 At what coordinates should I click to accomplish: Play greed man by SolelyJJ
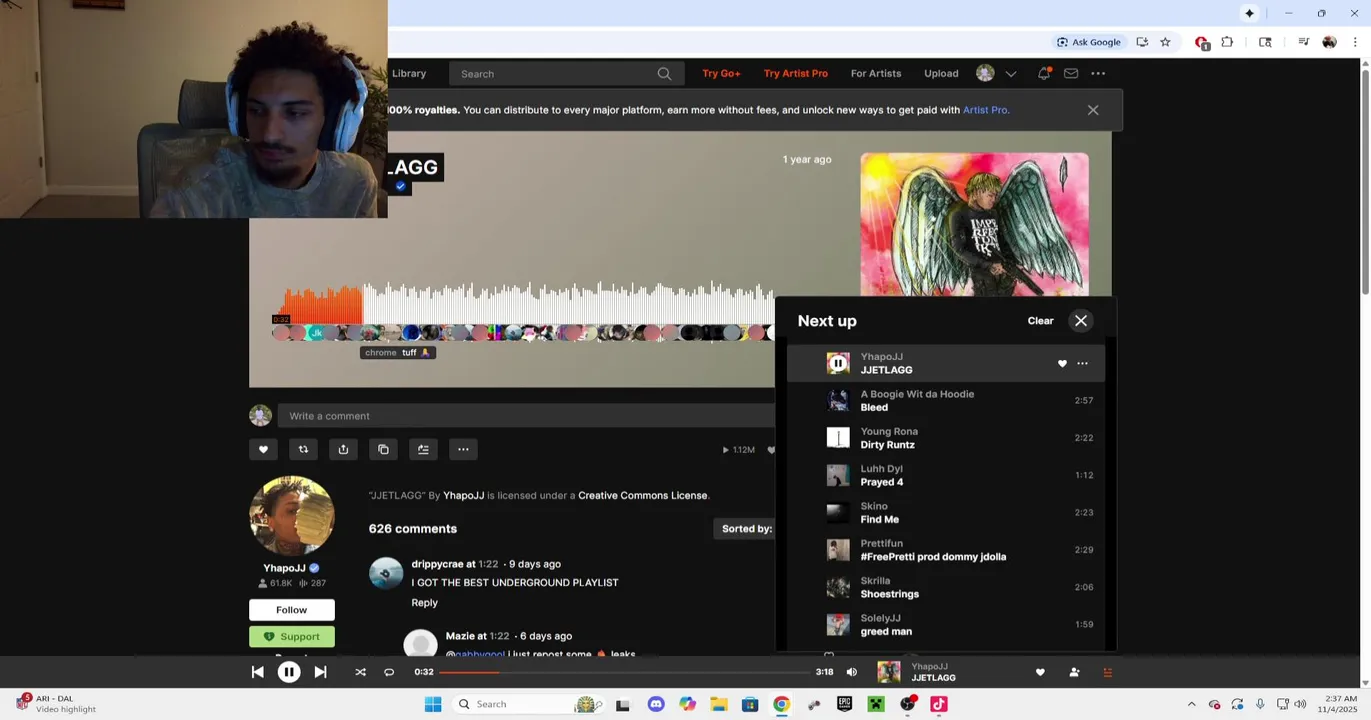coord(946,625)
